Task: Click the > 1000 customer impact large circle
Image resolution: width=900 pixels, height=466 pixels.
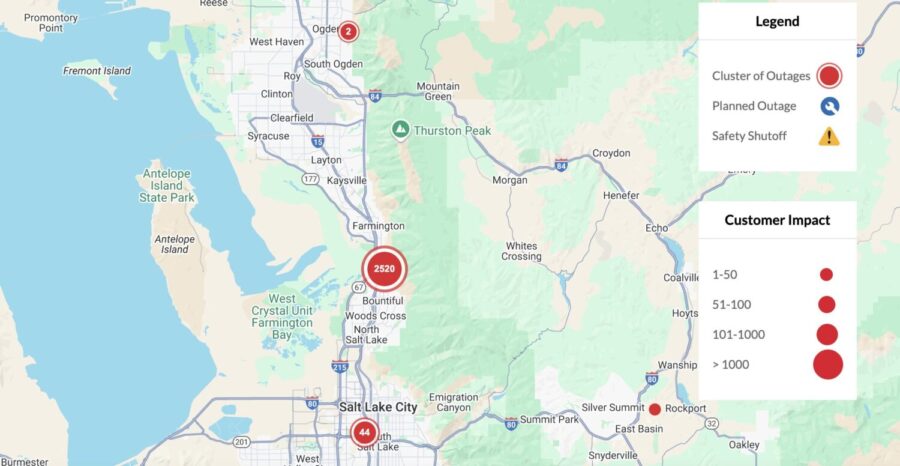Action: pos(828,364)
